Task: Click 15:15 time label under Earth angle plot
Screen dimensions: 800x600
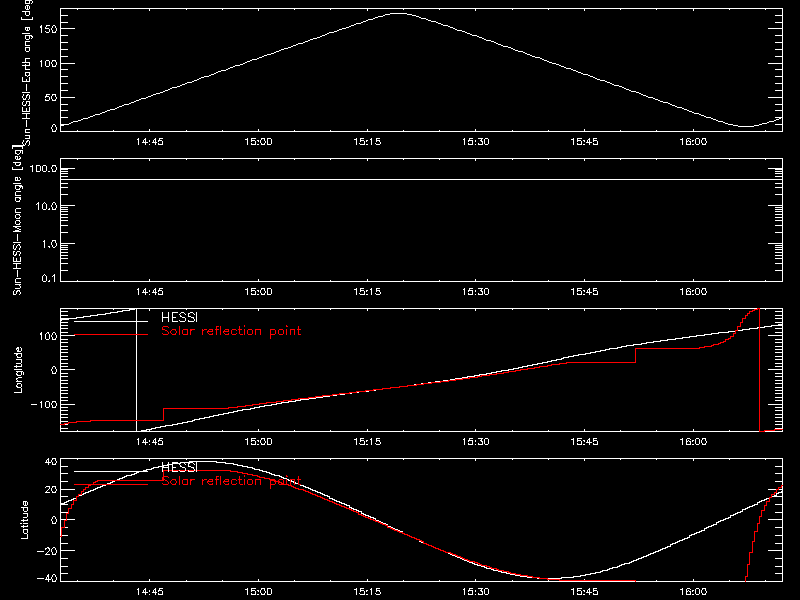Action: [x=367, y=141]
